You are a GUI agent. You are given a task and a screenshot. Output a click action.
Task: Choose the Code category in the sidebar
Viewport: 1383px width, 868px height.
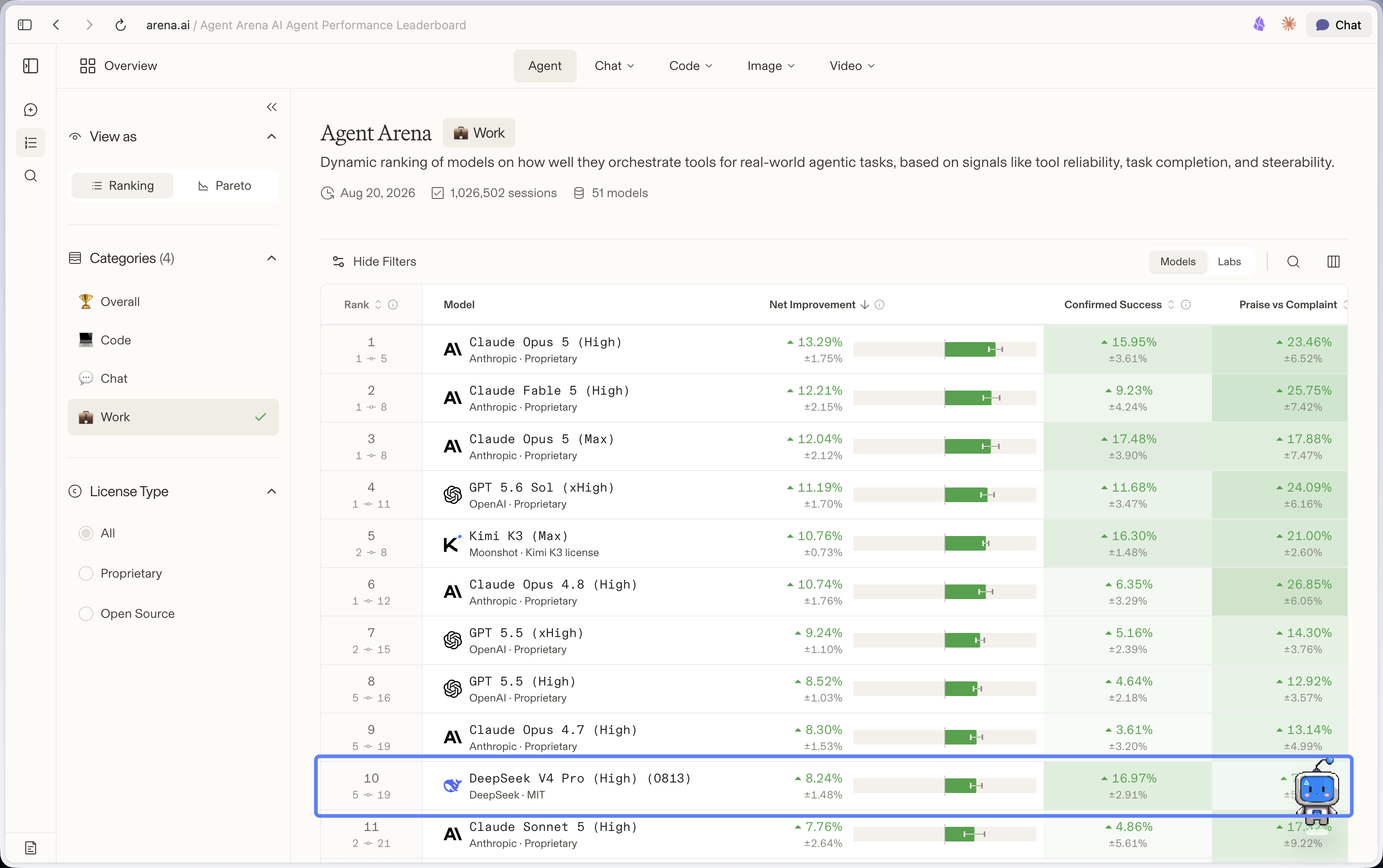(173, 340)
